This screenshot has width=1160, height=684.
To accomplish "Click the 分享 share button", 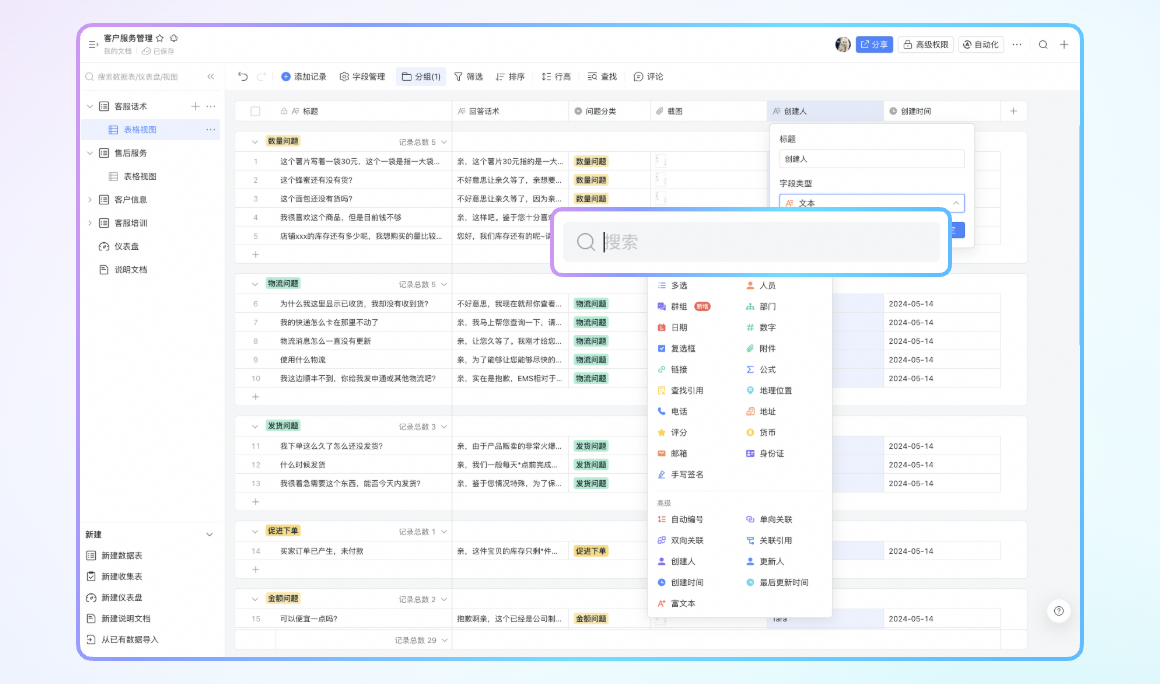I will tap(874, 44).
